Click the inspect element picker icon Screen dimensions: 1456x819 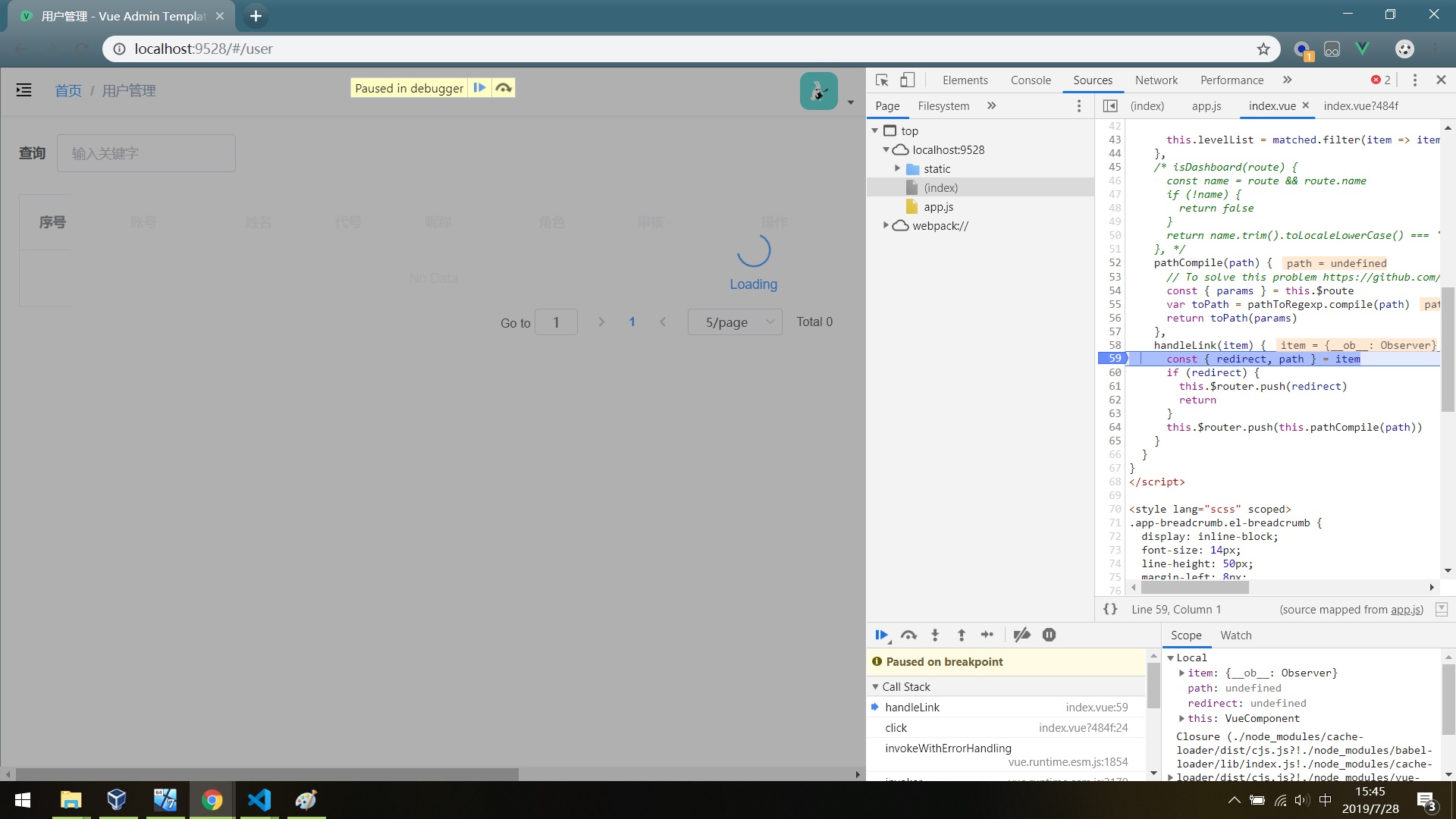(882, 80)
